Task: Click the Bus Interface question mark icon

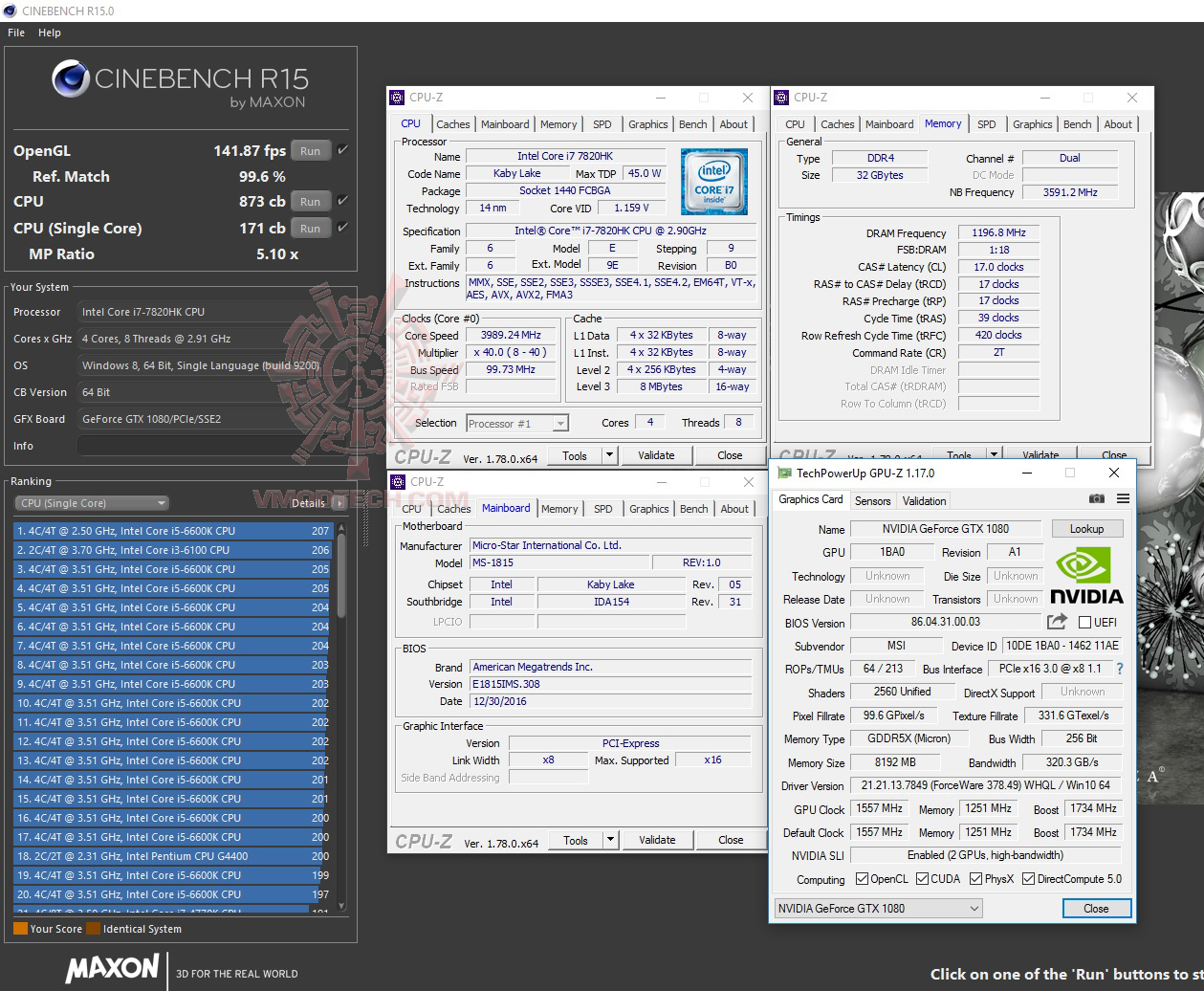Action: pos(1120,669)
